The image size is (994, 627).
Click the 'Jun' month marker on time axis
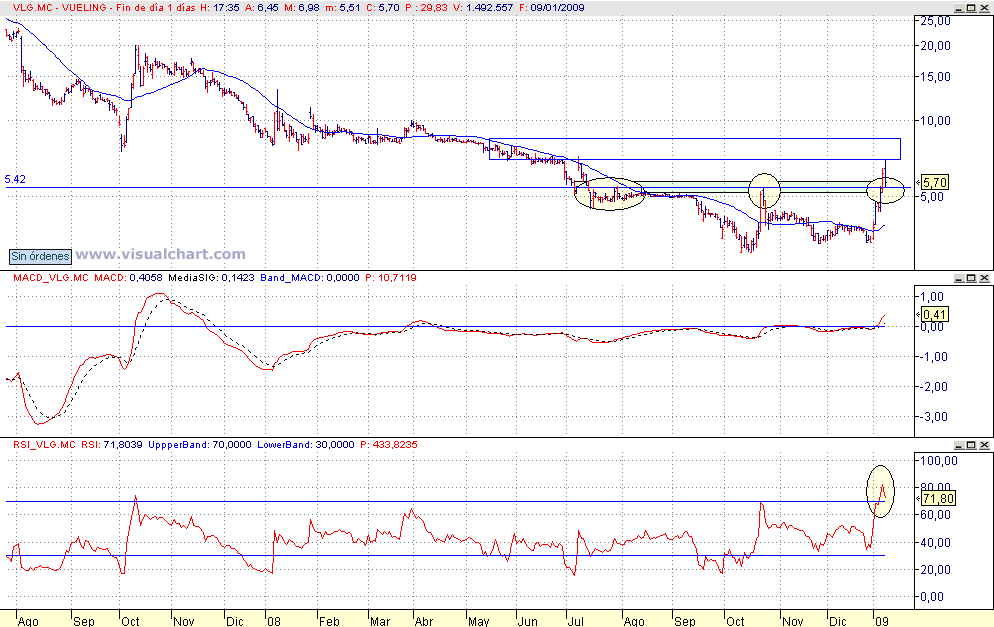527,621
